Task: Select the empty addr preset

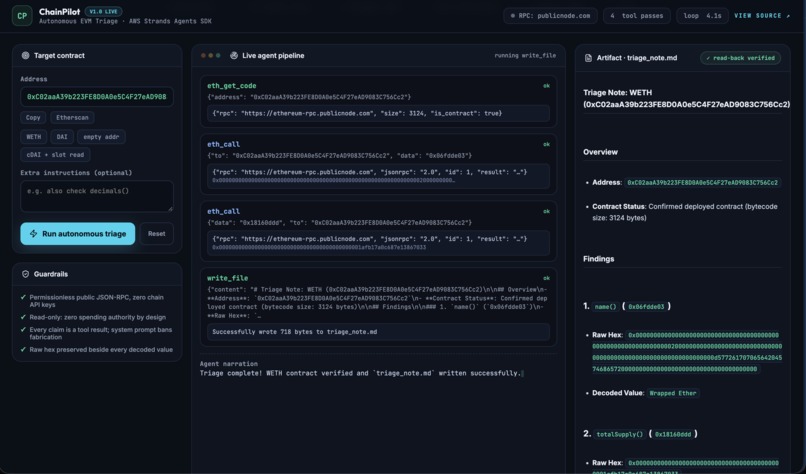Action: (101, 137)
